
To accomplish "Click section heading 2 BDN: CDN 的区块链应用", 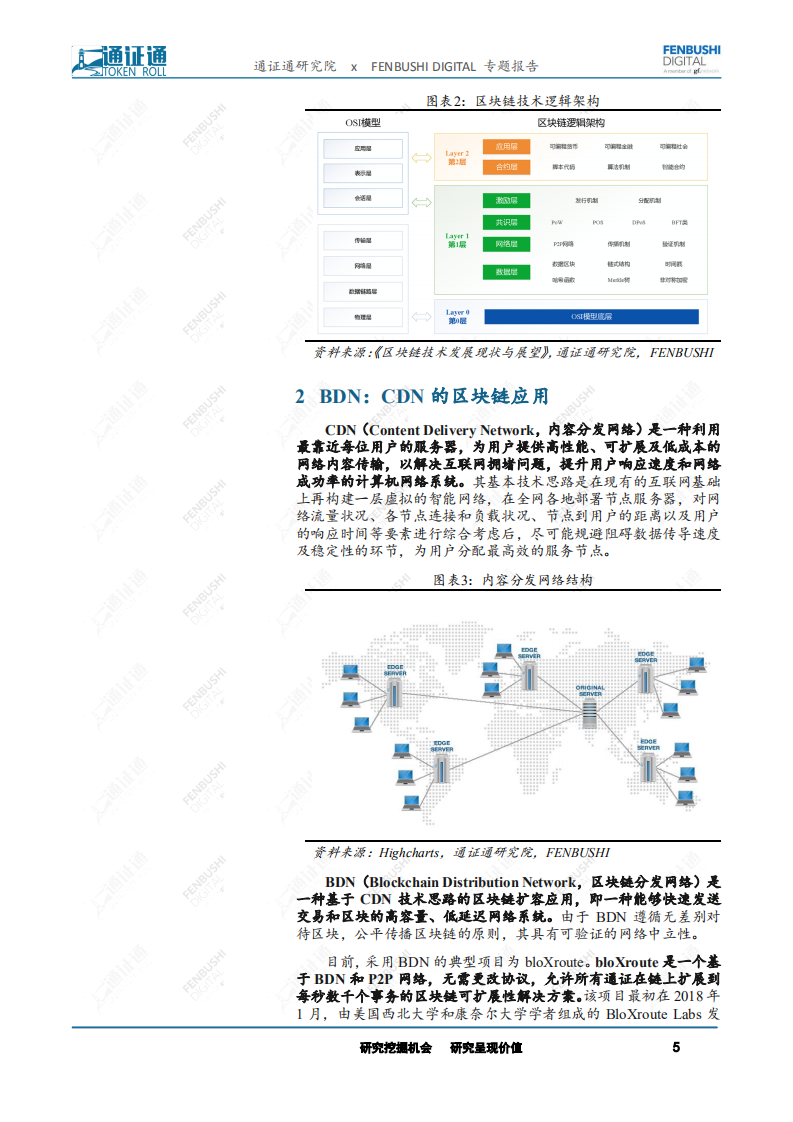I will [x=422, y=396].
